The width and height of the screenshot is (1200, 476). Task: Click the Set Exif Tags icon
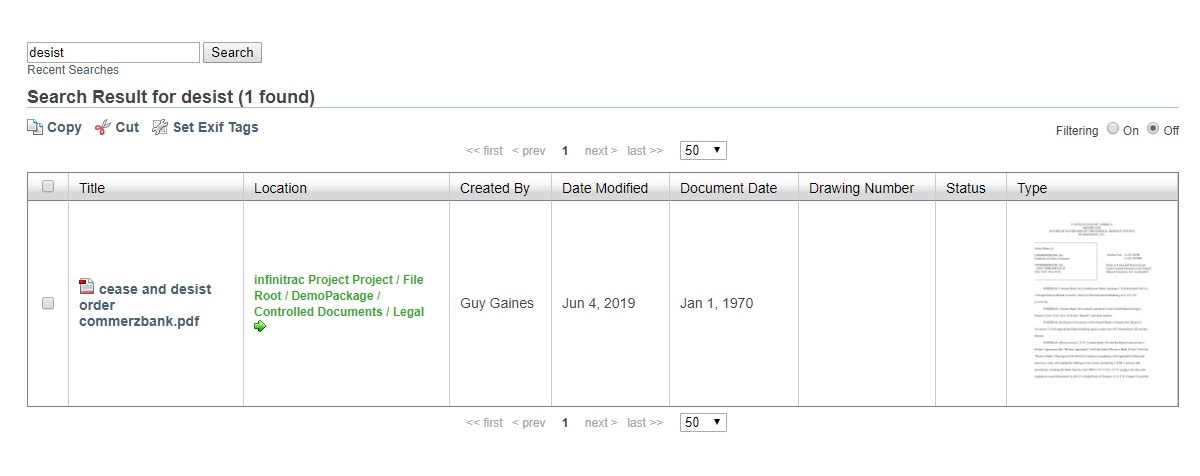[160, 127]
